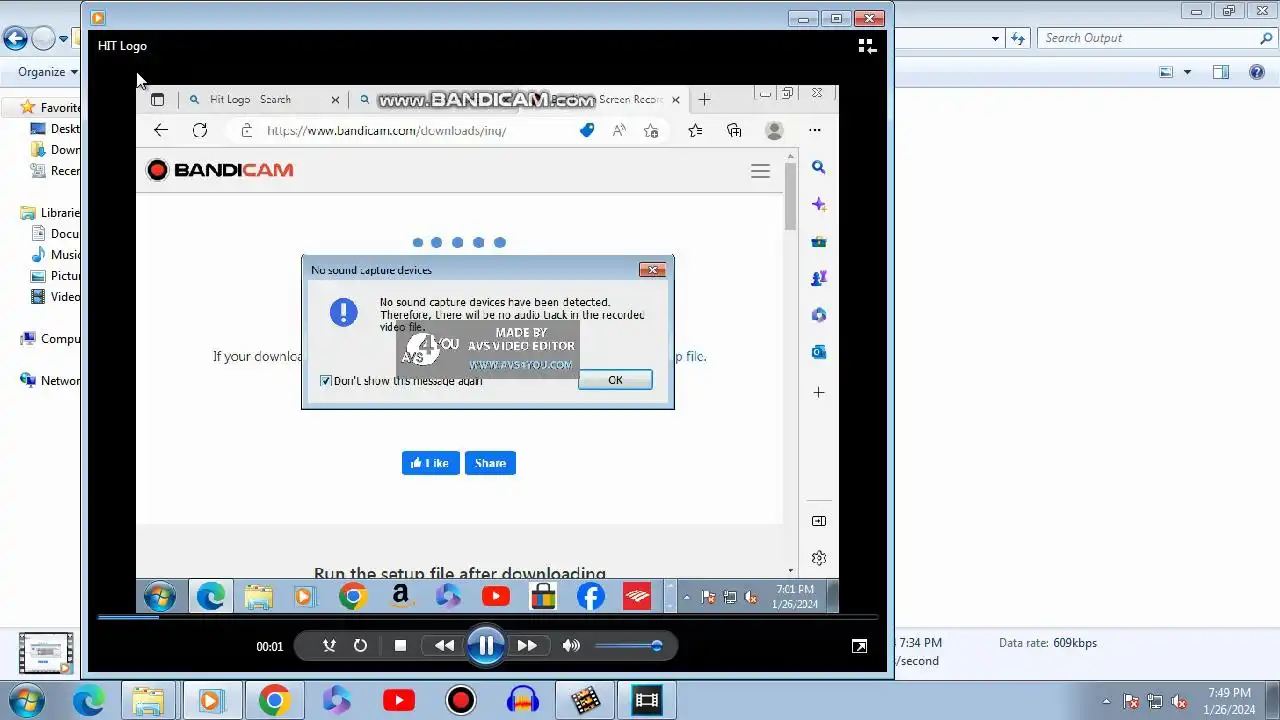Open clapperboard video editor taskbar icon
The height and width of the screenshot is (720, 1280).
[585, 700]
